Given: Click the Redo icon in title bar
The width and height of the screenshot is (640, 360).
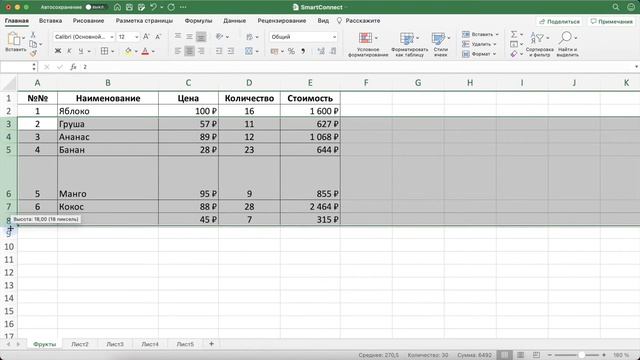Looking at the screenshot, I should pos(171,7).
